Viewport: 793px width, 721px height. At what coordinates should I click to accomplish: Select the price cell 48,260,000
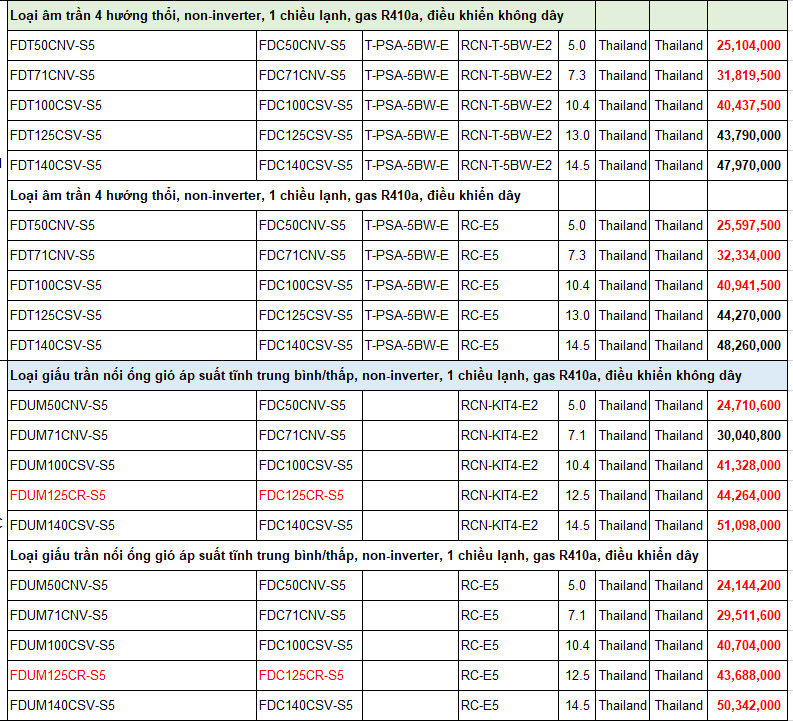tap(748, 346)
